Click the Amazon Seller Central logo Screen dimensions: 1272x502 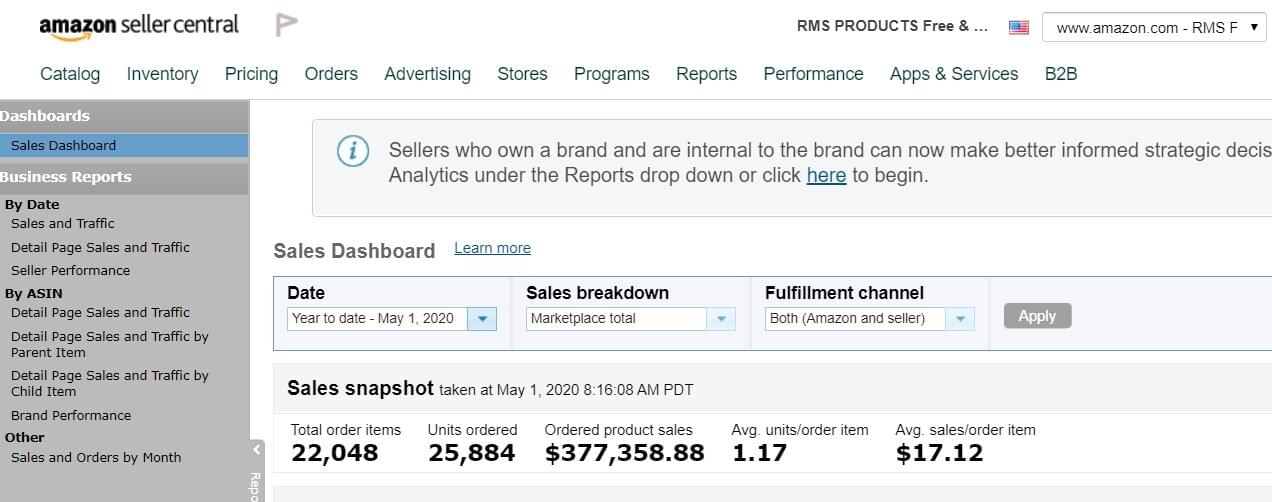click(139, 26)
